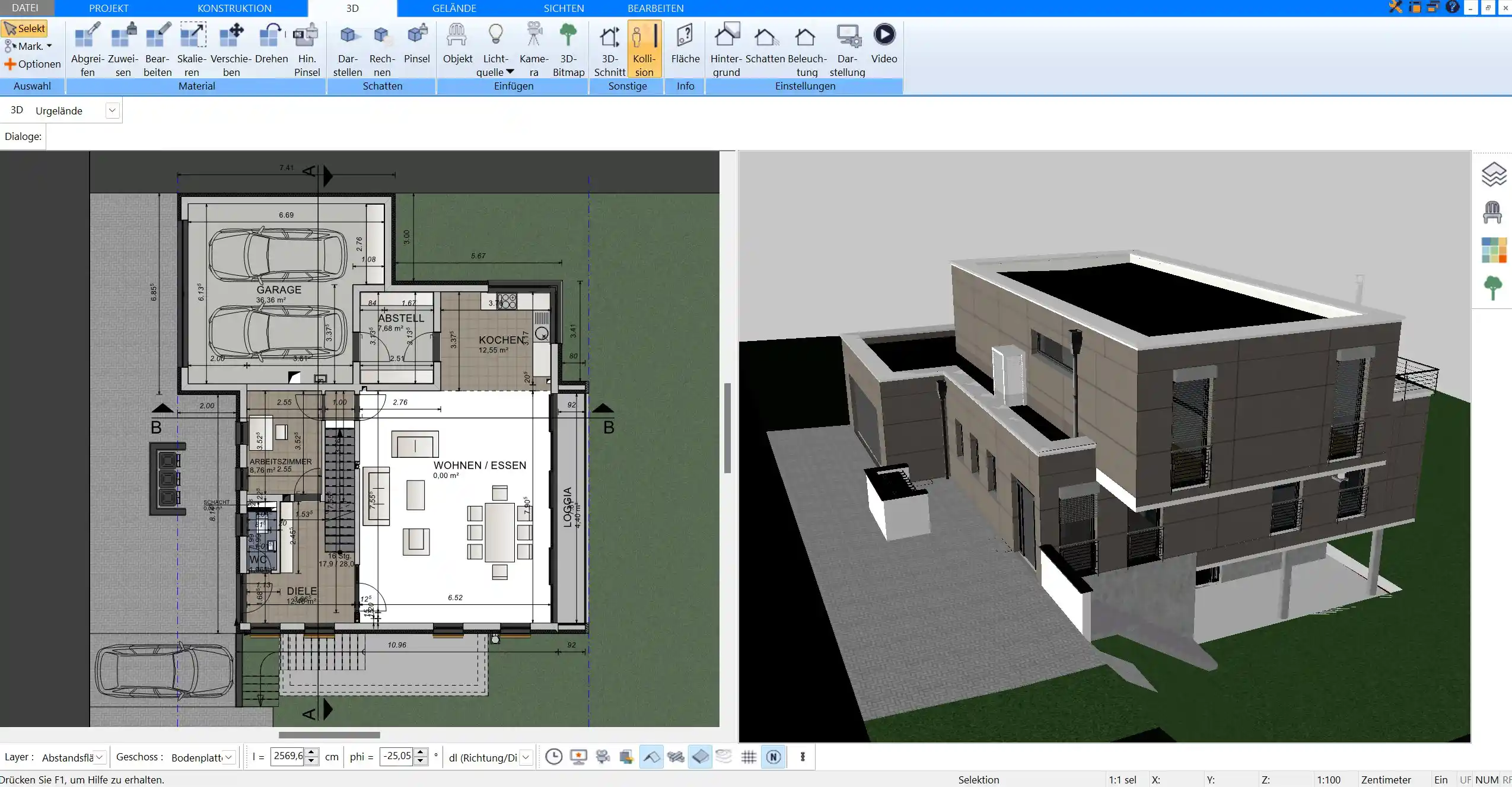This screenshot has height=787, width=1512.
Task: Activate the Verschieben texture tool
Action: click(231, 50)
